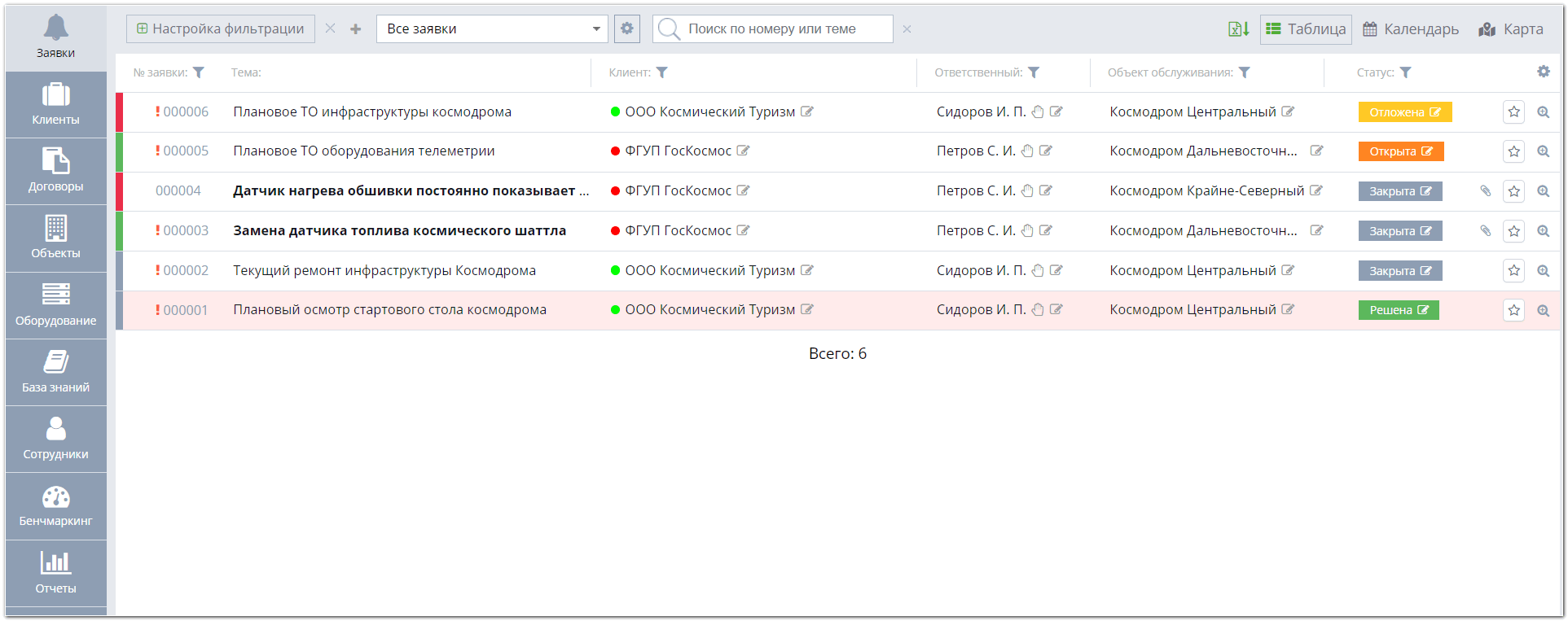Change Решена status of request 000001
Screen dimensions: 1568x621
pos(1399,310)
